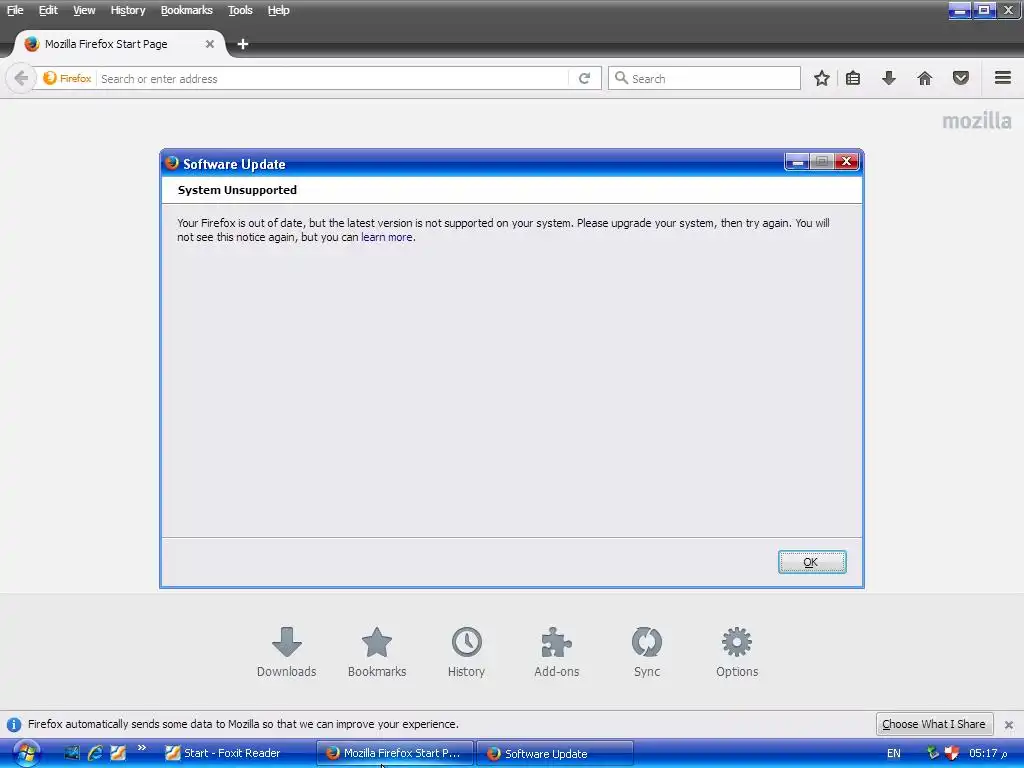Viewport: 1024px width, 768px height.
Task: Focus the Search or enter address field
Action: (x=333, y=78)
